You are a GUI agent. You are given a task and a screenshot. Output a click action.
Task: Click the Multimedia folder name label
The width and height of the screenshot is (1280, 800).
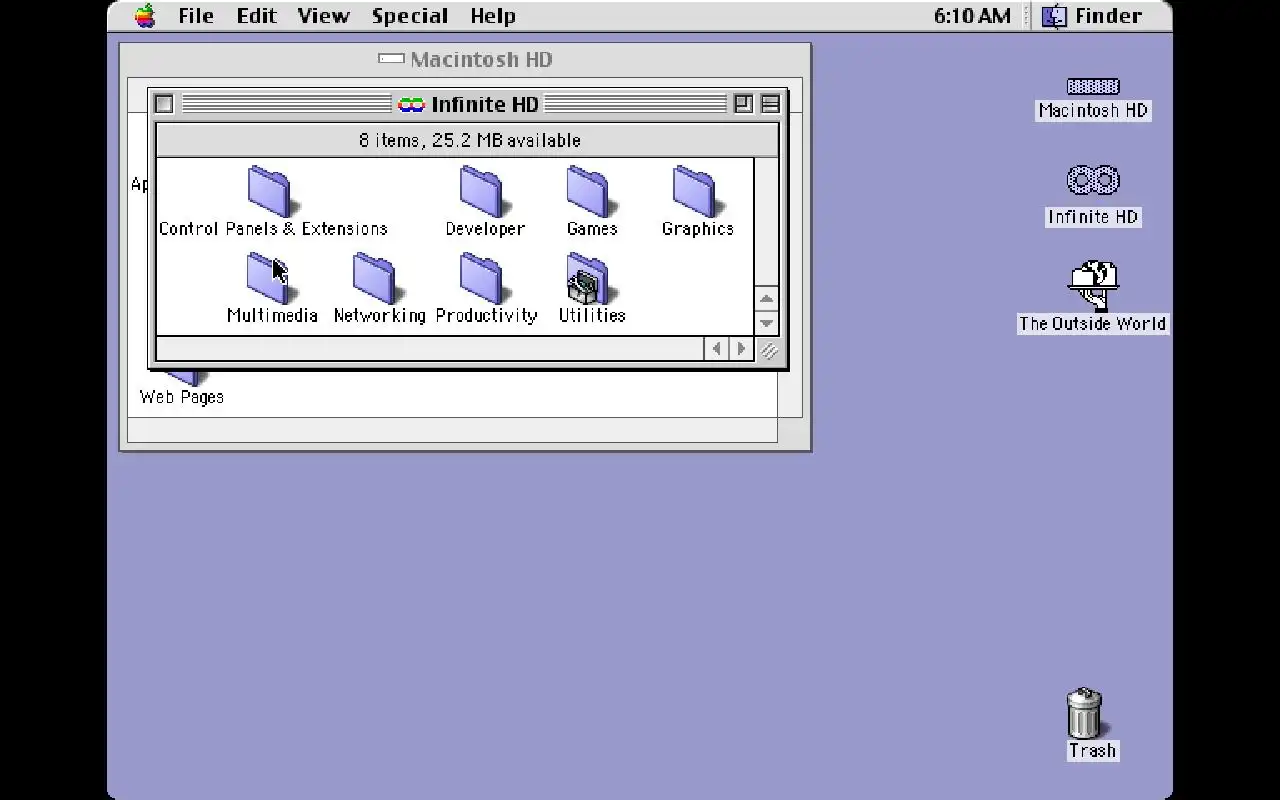272,315
